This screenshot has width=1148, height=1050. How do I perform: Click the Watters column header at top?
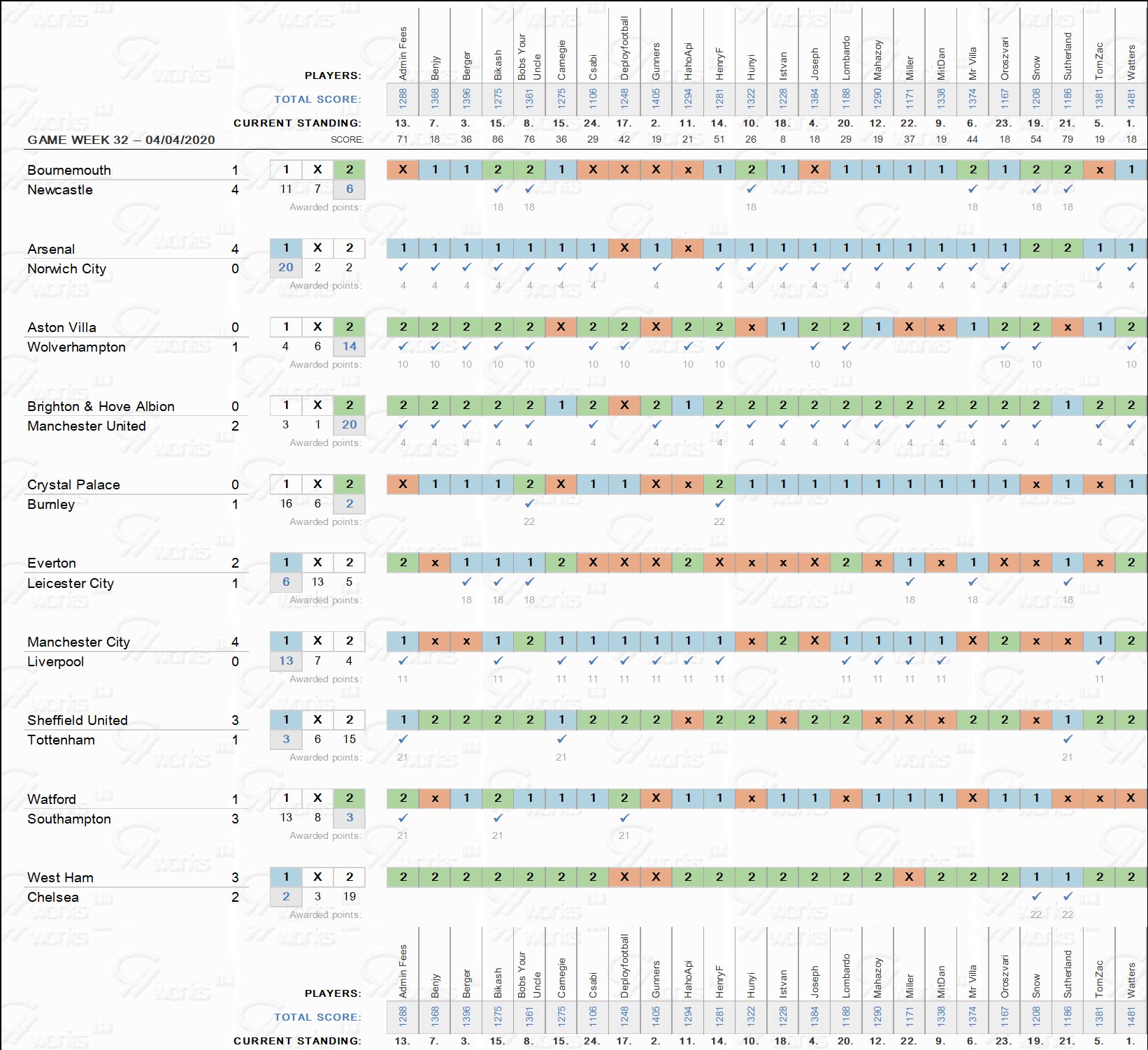point(1131,62)
